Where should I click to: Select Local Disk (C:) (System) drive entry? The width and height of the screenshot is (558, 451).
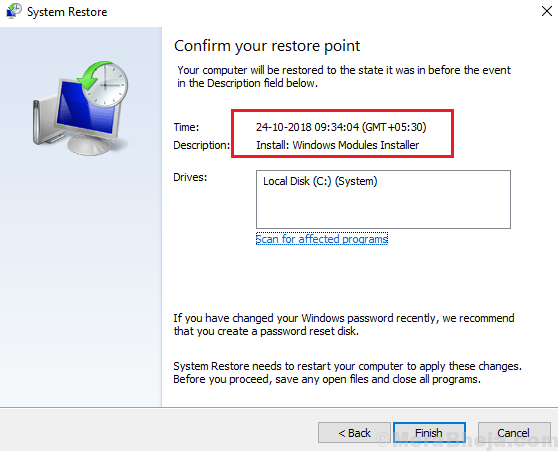pos(320,181)
